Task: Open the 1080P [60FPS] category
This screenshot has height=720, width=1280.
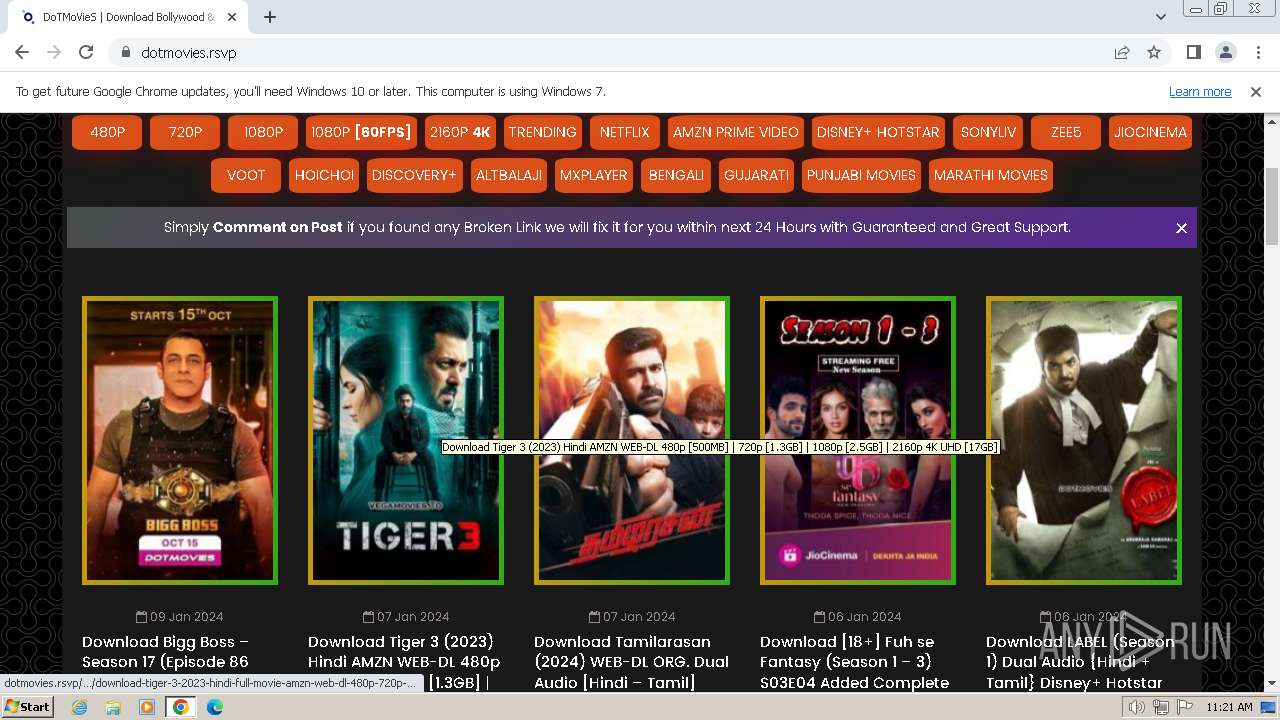Action: click(x=361, y=132)
